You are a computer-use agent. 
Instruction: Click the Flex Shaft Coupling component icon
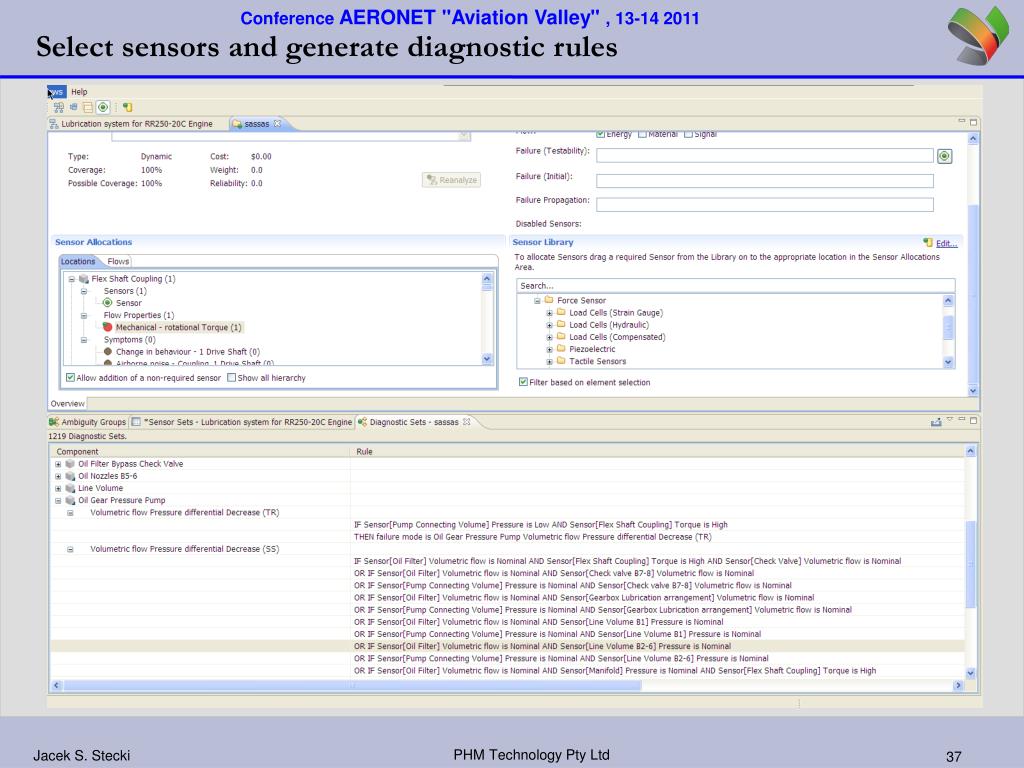click(x=84, y=279)
